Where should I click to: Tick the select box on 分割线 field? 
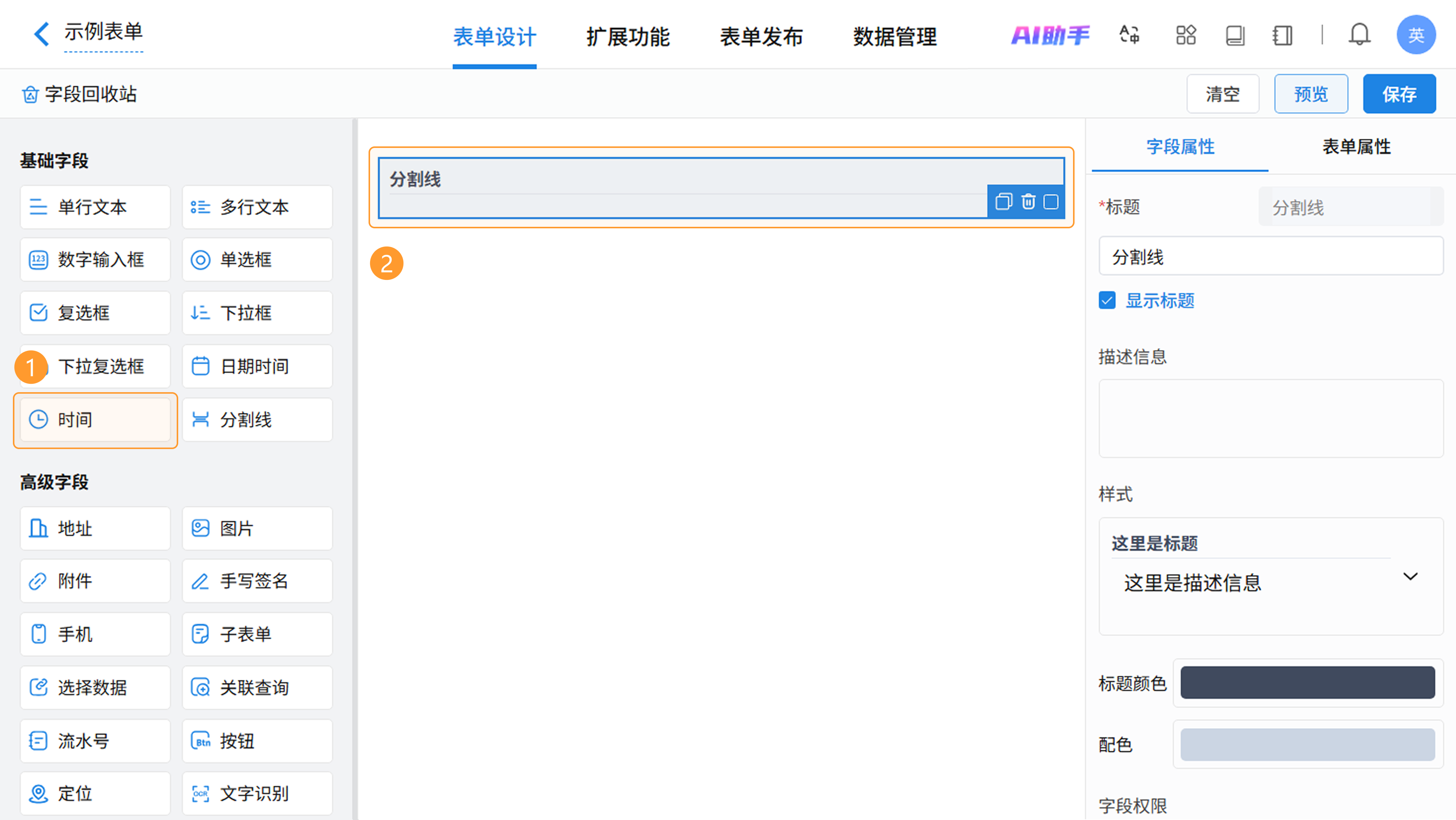click(1051, 202)
